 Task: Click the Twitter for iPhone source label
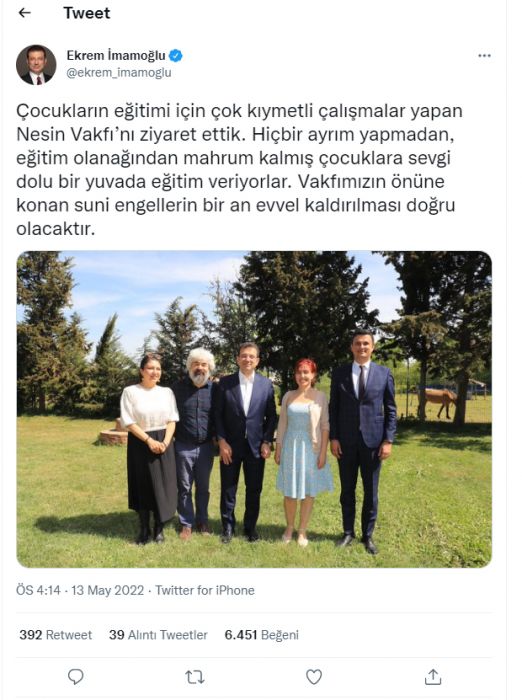(205, 590)
